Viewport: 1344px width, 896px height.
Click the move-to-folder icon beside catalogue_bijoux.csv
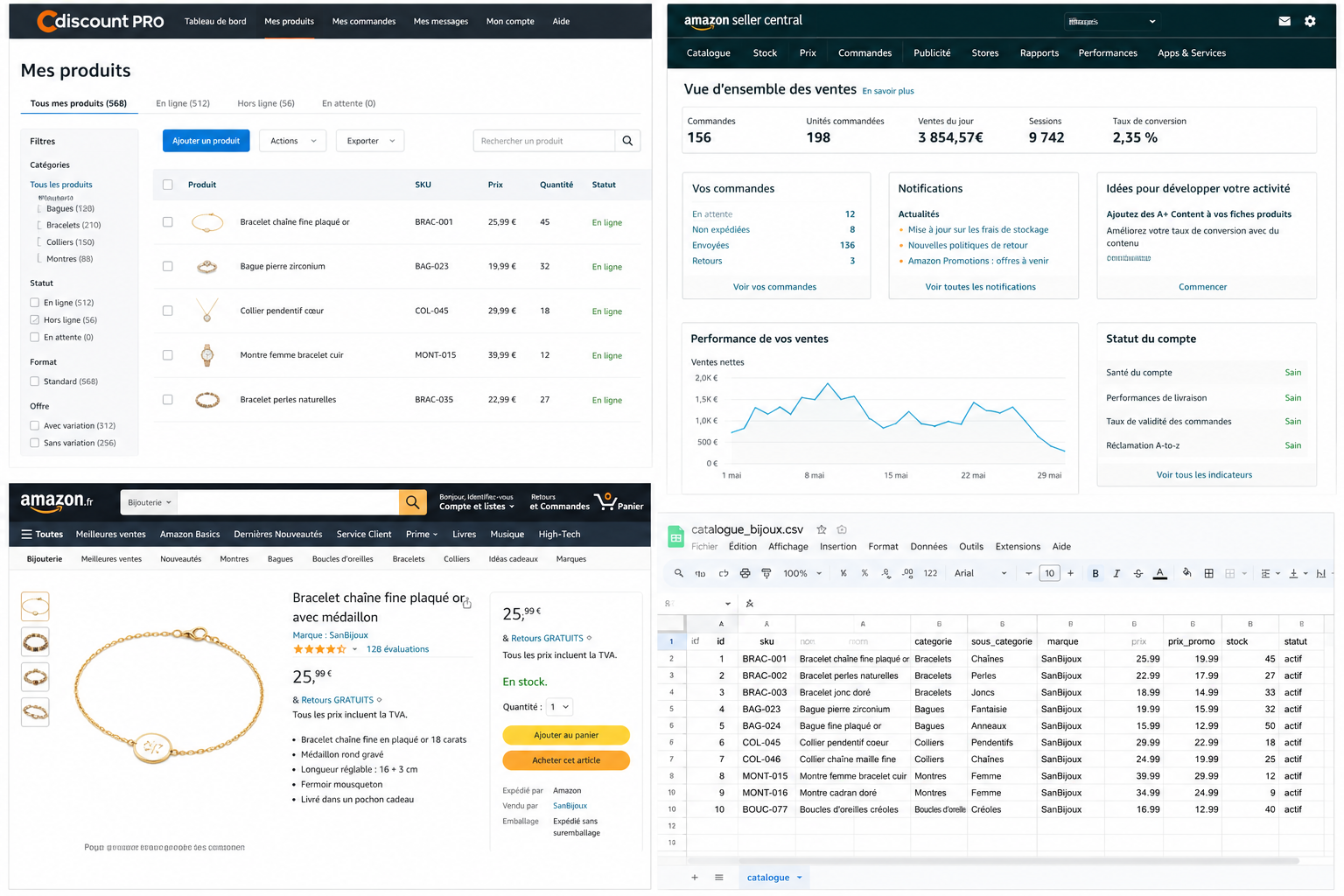tap(842, 529)
